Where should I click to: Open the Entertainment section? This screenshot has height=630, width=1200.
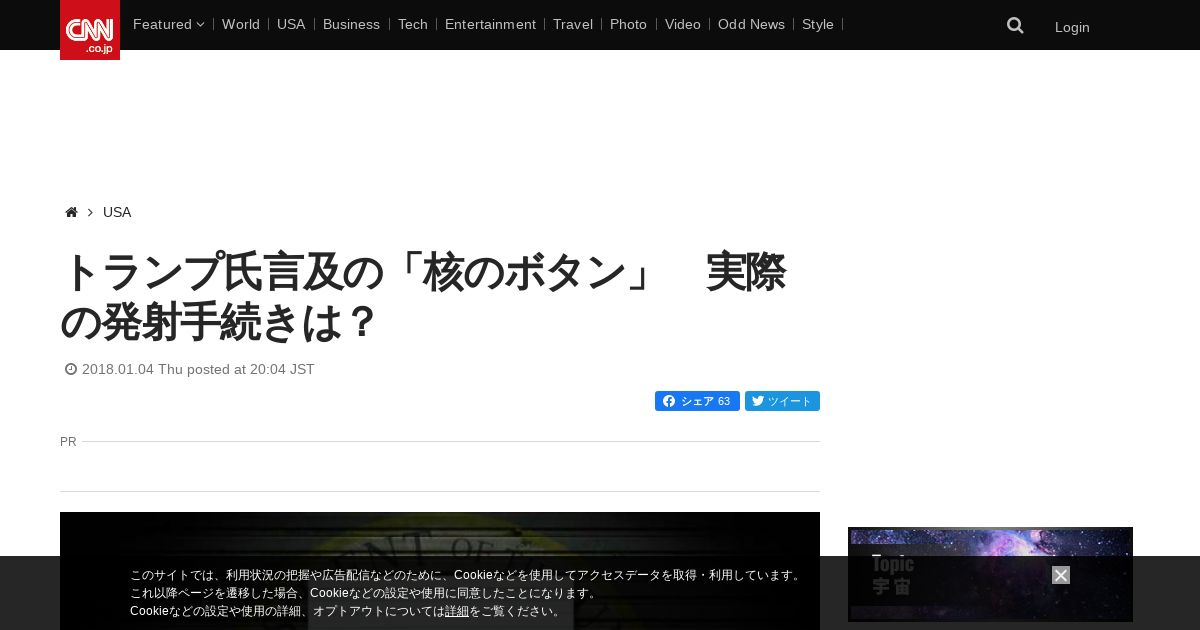490,24
